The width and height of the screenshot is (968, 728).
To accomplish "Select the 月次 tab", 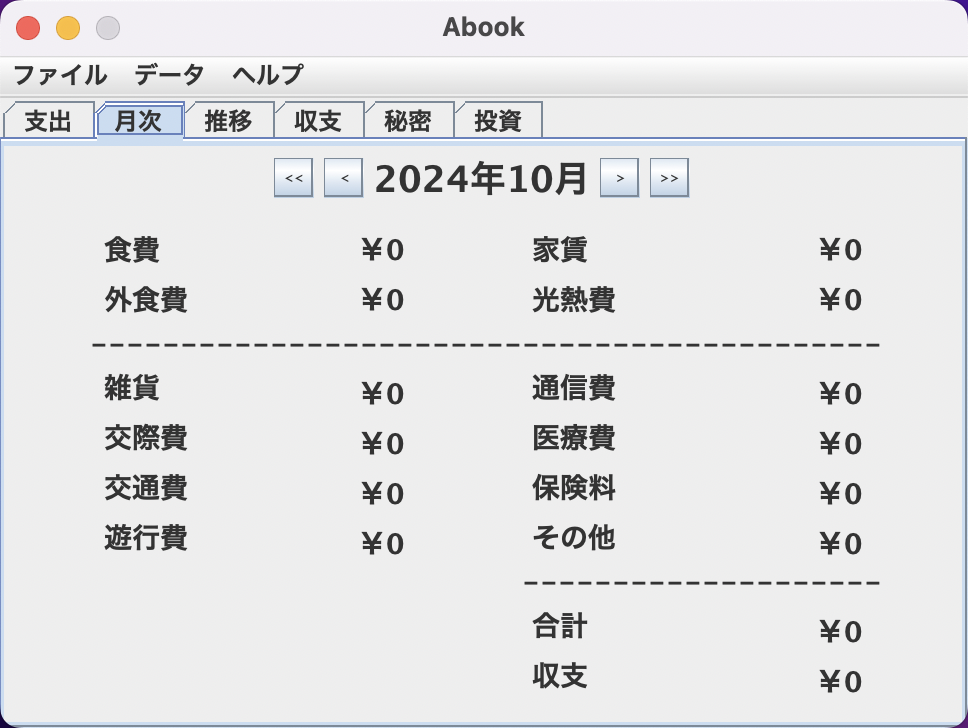I will click(x=139, y=121).
